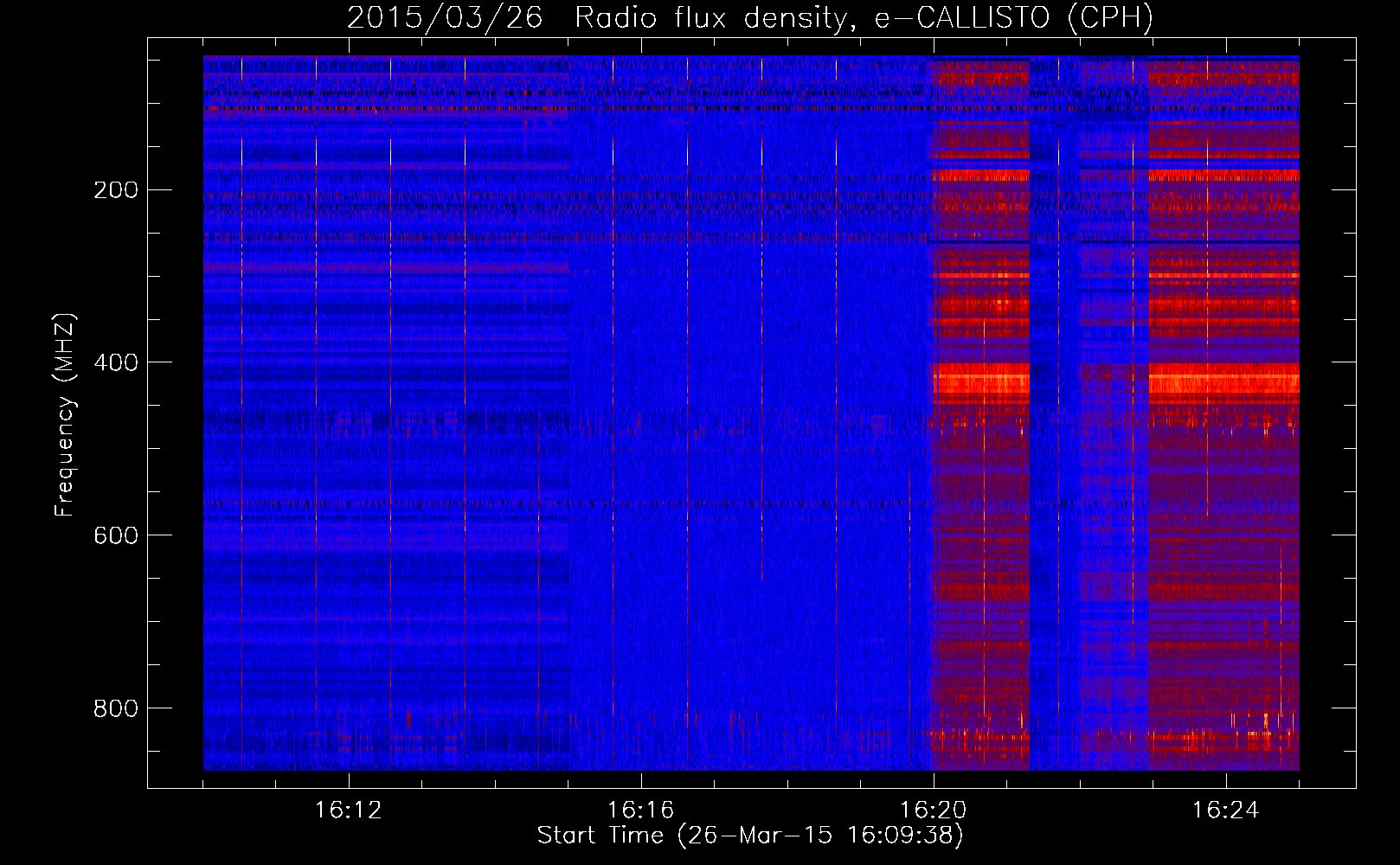
Task: Click the 200 frequency tick label
Action: pyautogui.click(x=115, y=190)
